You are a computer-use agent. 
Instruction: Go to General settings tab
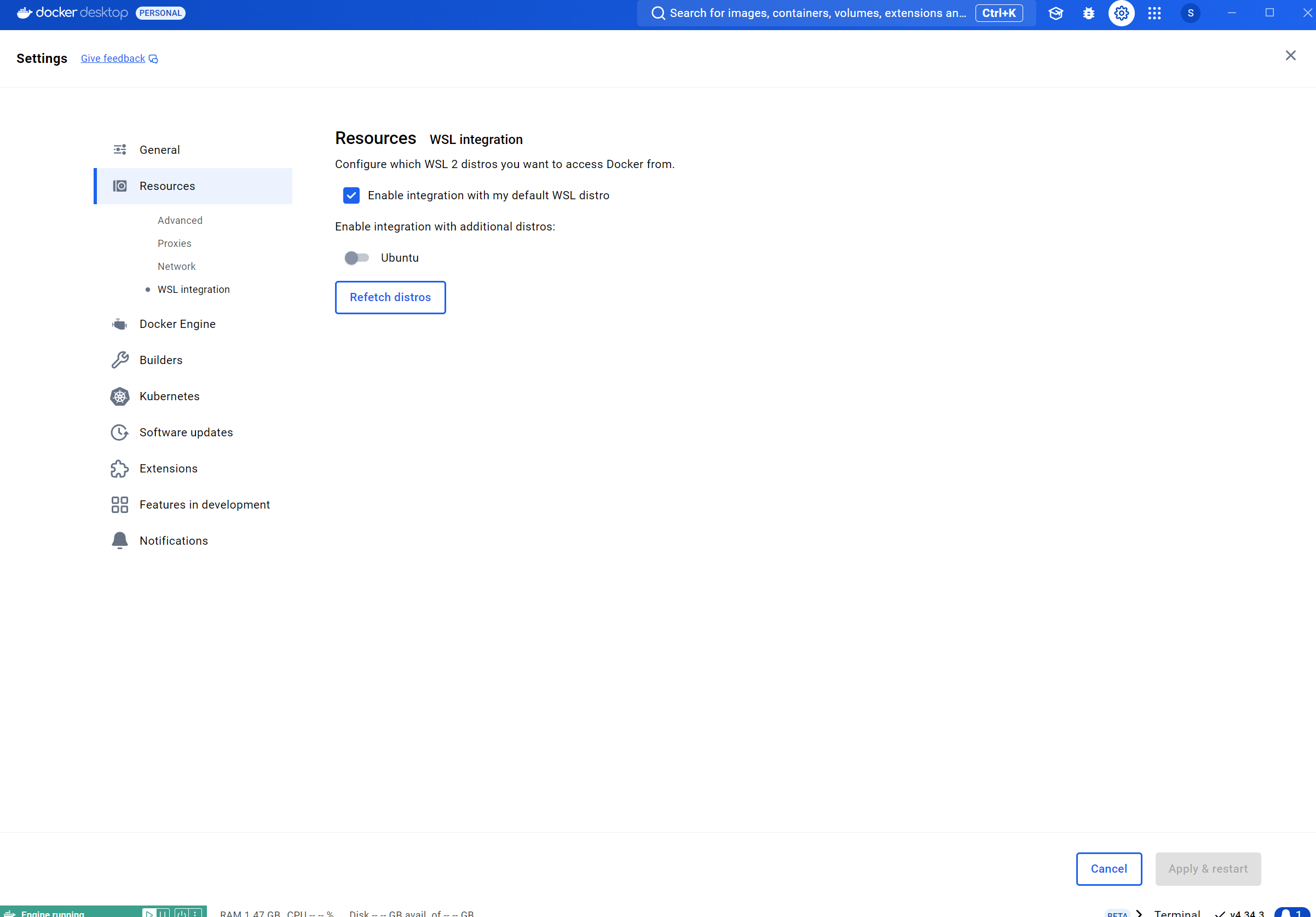[159, 150]
